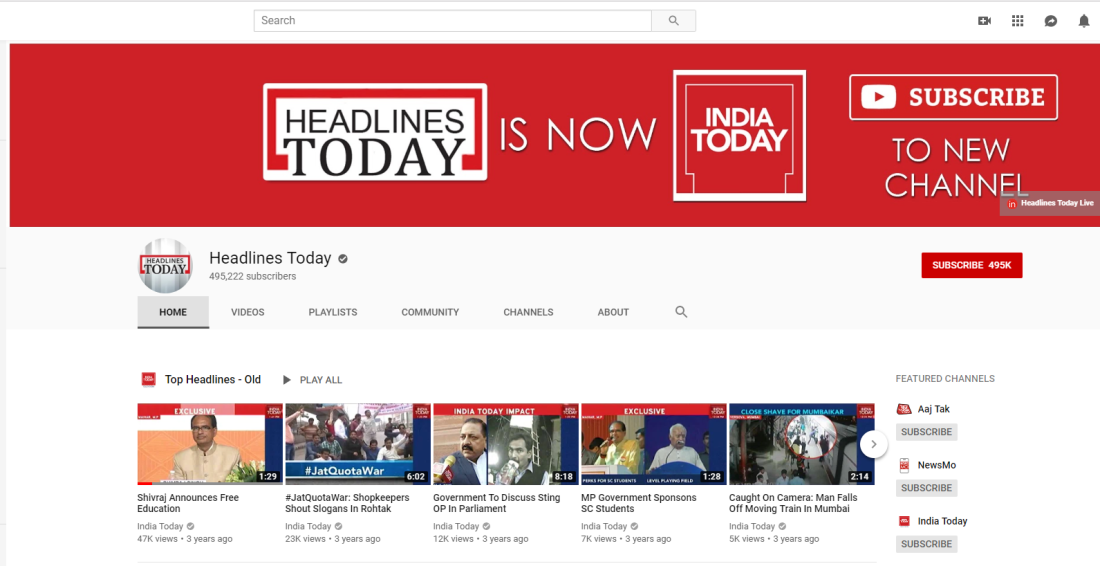This screenshot has height=566, width=1100.
Task: Open the YouTube apps grid icon
Action: [1017, 21]
